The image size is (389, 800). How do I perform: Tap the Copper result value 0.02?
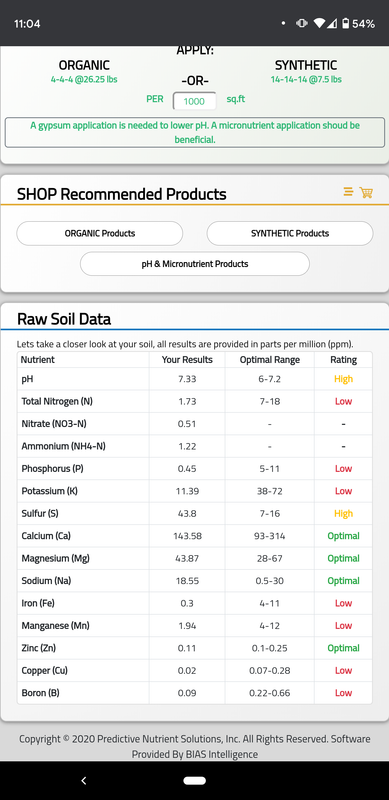[x=187, y=671]
